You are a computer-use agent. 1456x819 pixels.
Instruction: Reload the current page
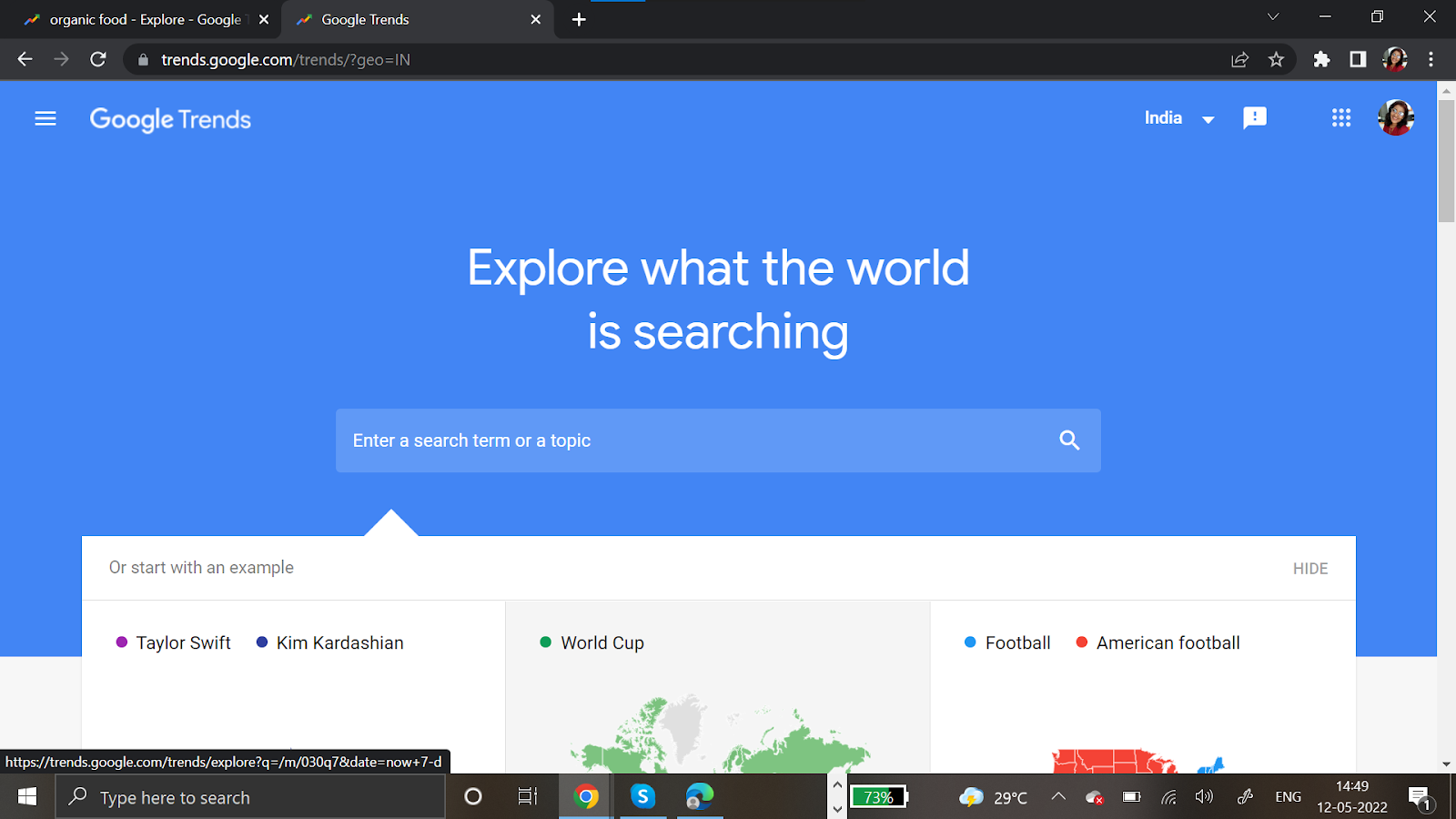click(x=98, y=59)
